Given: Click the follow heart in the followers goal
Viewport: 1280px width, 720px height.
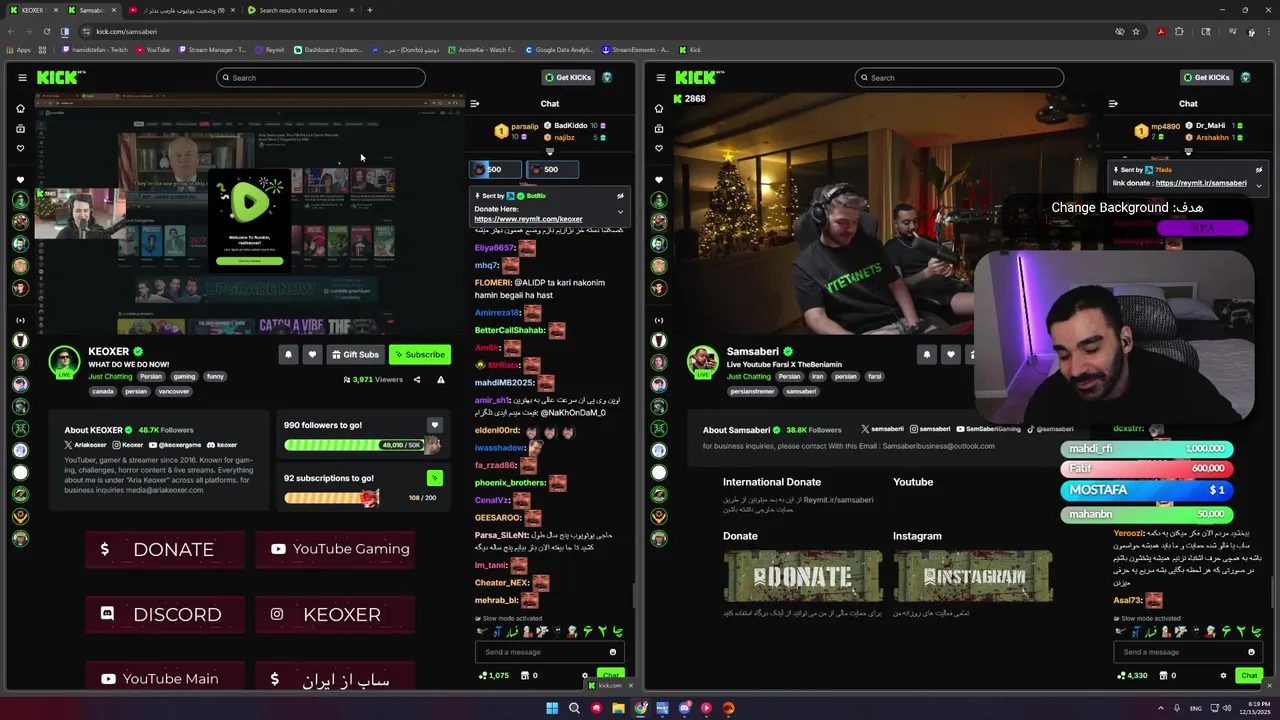Looking at the screenshot, I should coord(434,425).
